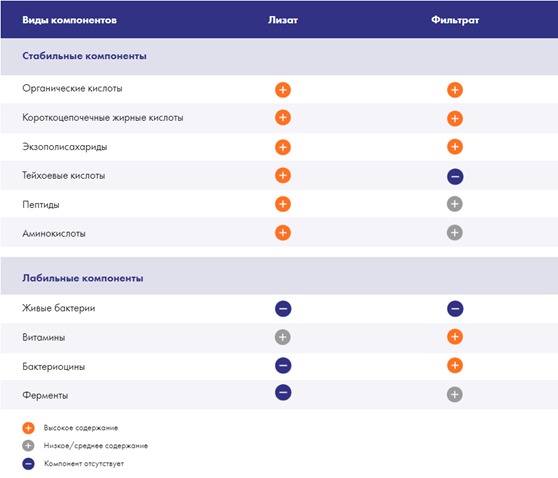The height and width of the screenshot is (478, 558).
Task: Click the Виды компонентов header label
Action: pyautogui.click(x=69, y=20)
